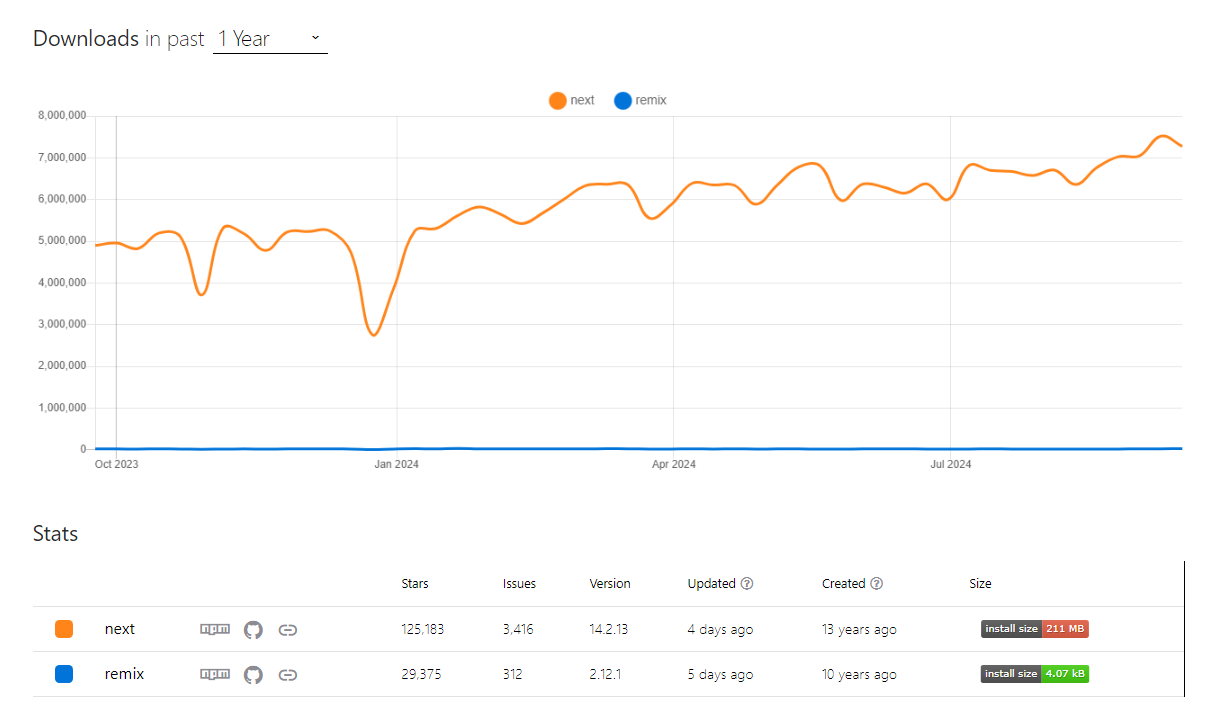The image size is (1231, 726).
Task: Click the Apr 2024 x-axis label
Action: (x=673, y=464)
